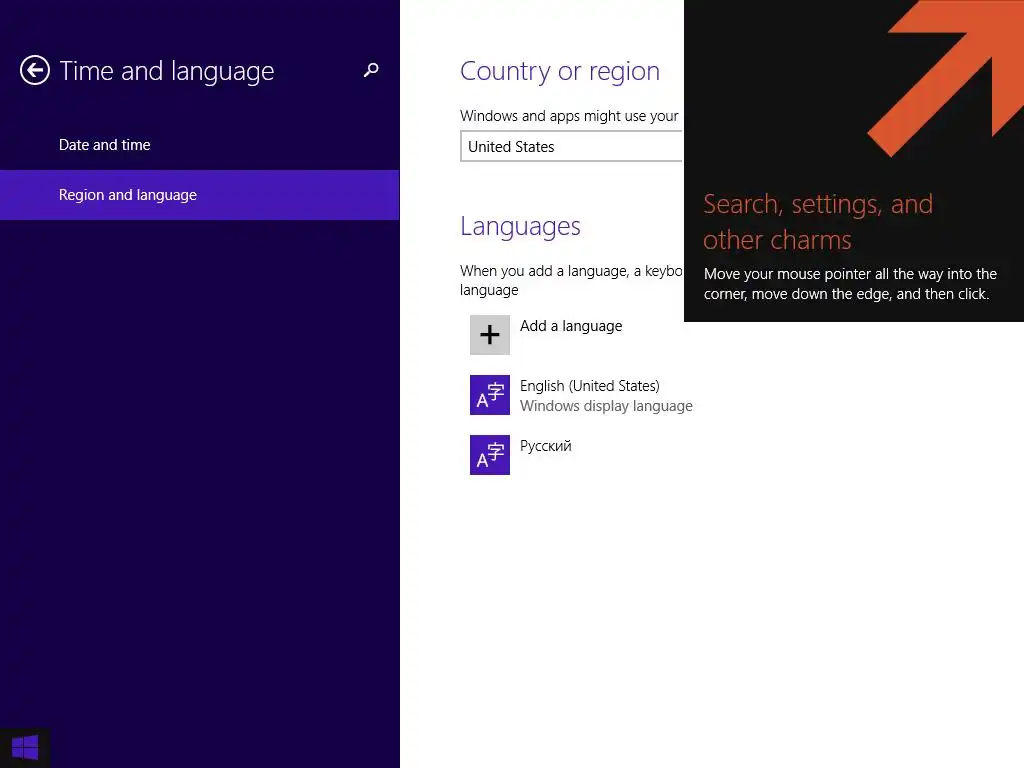Click the Search, settings, and other charms tip
The image size is (1024, 768).
(x=854, y=161)
